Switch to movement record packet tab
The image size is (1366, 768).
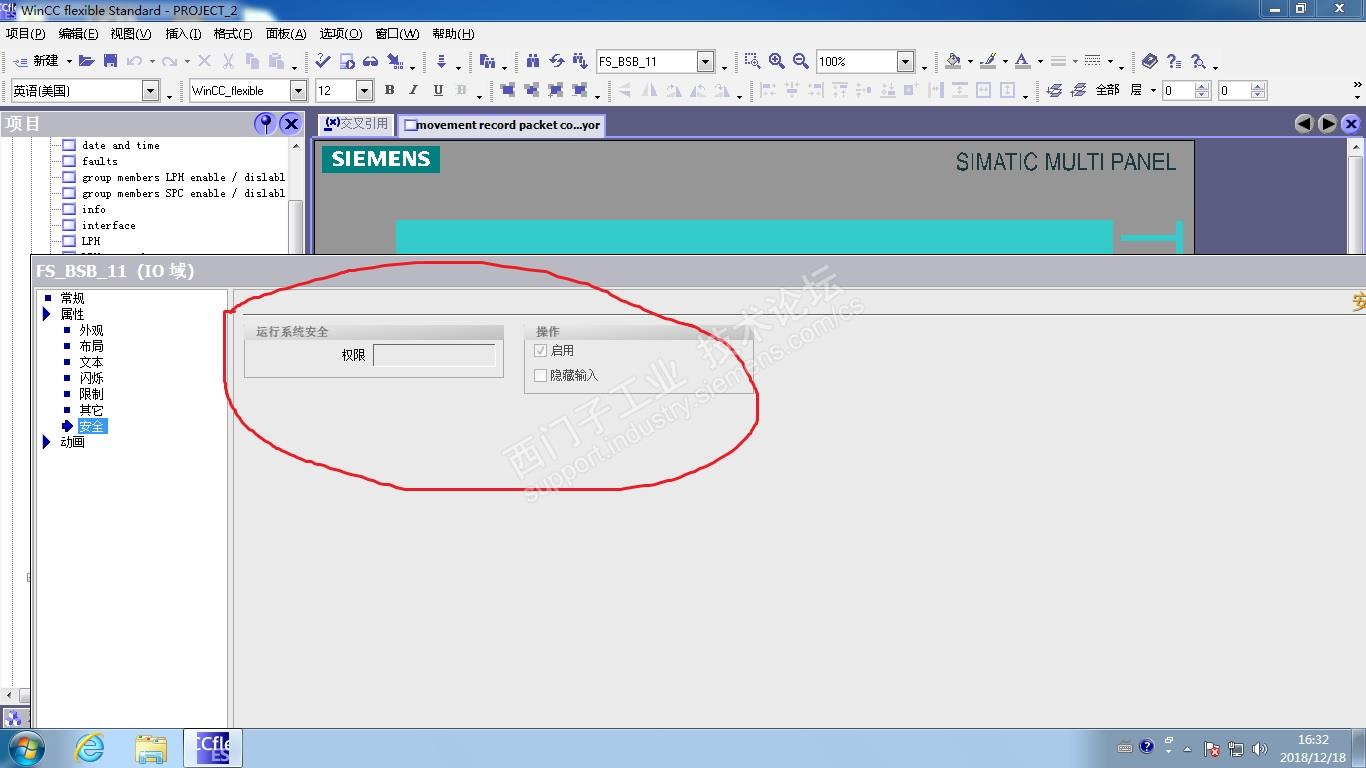pyautogui.click(x=502, y=125)
